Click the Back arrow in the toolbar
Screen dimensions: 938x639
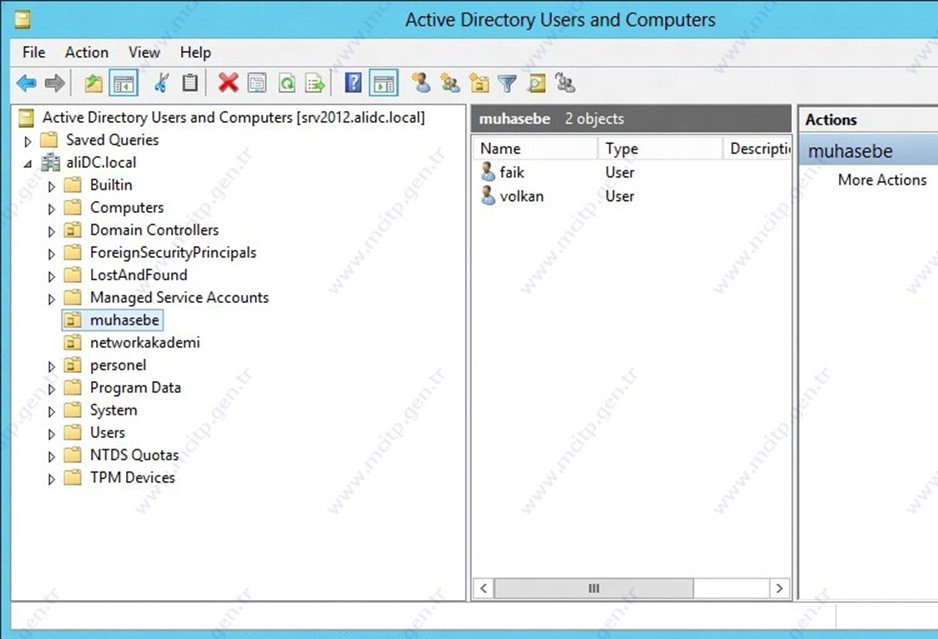pos(26,83)
